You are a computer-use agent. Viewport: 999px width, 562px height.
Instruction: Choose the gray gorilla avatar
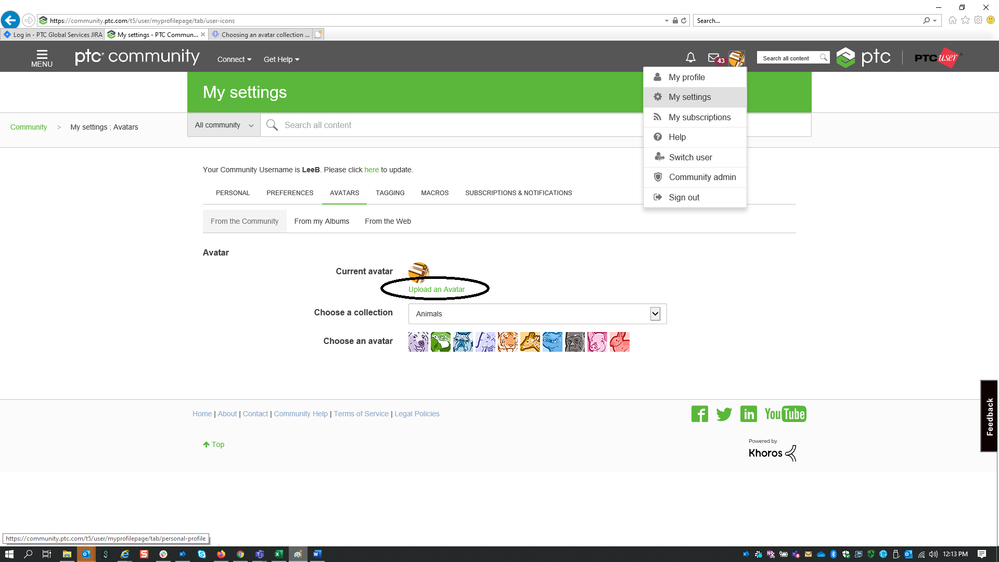575,342
